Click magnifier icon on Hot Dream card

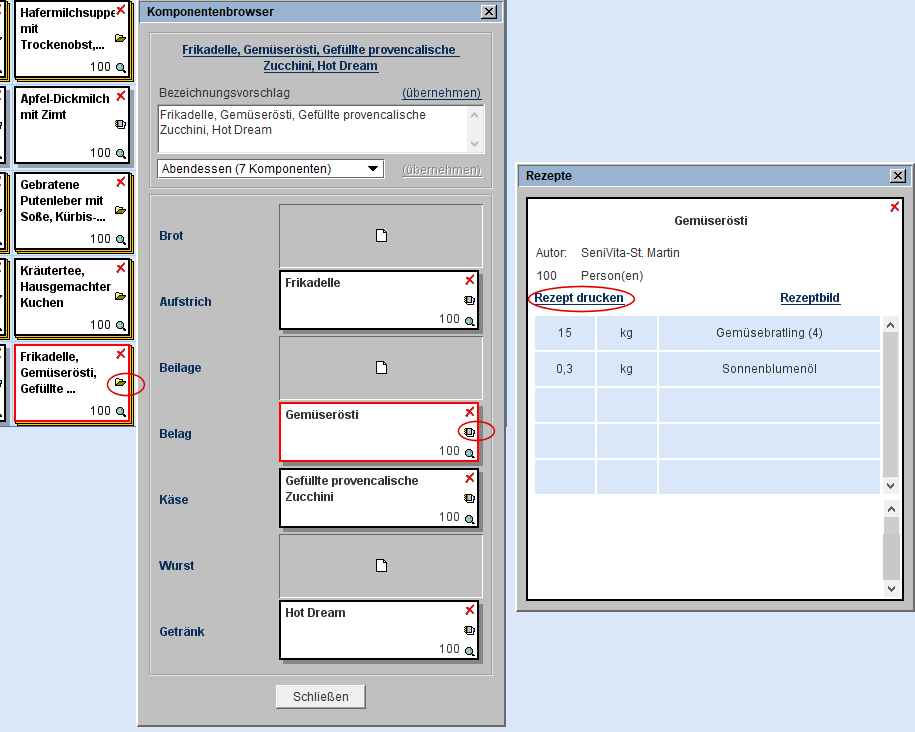[469, 650]
